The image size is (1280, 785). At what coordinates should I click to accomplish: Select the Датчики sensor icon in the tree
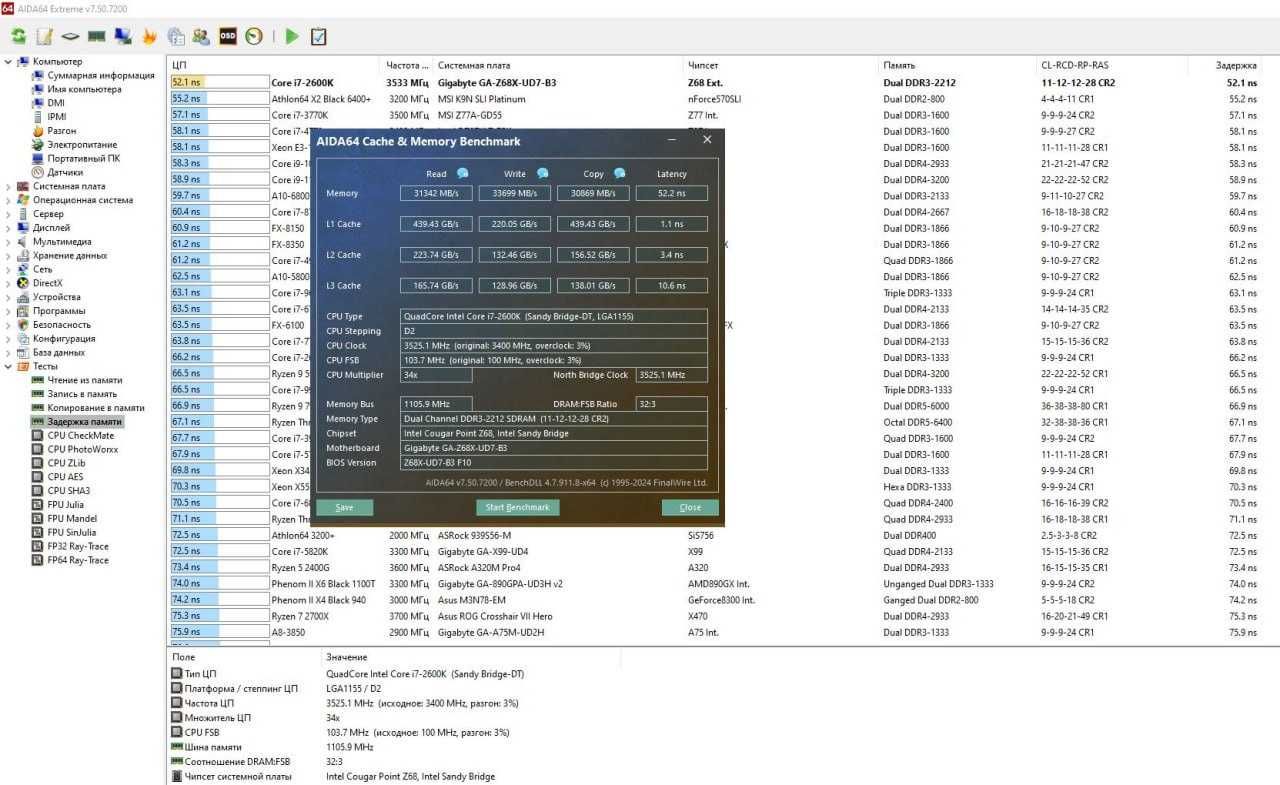click(x=38, y=172)
